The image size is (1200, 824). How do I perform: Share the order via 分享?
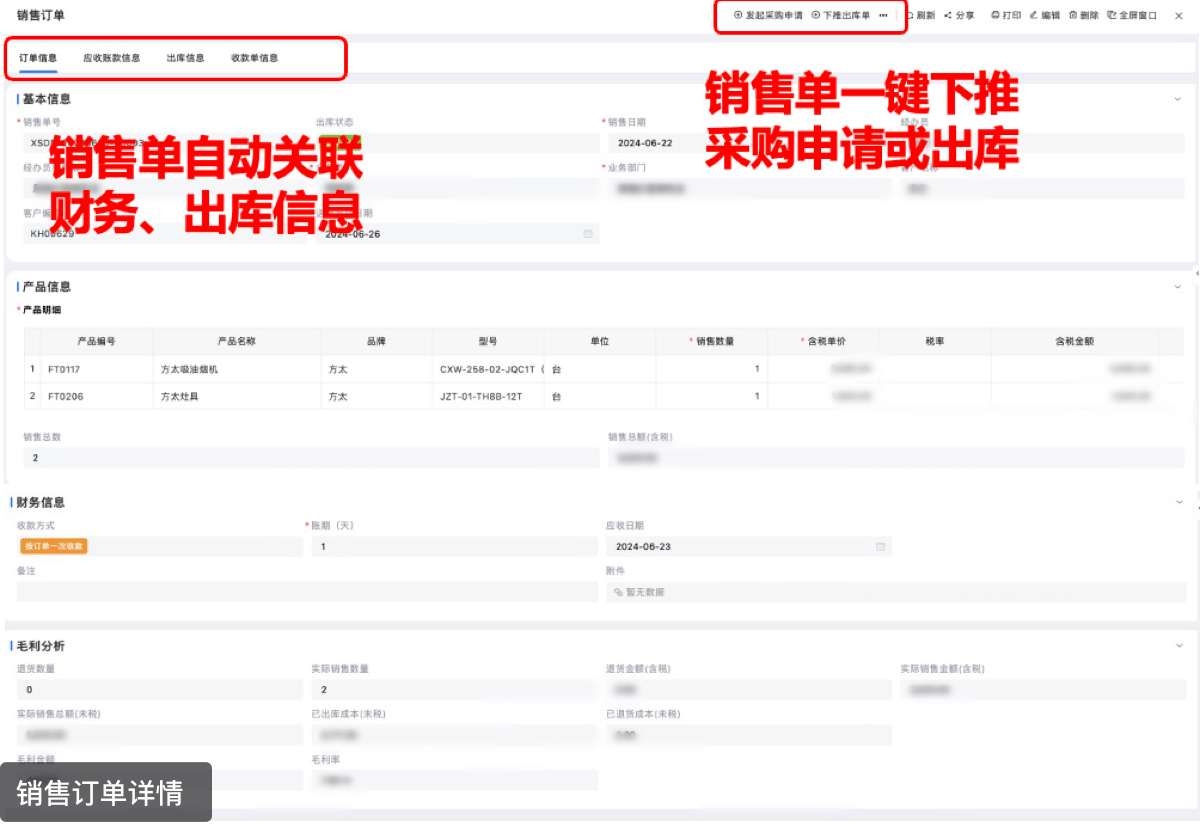959,16
